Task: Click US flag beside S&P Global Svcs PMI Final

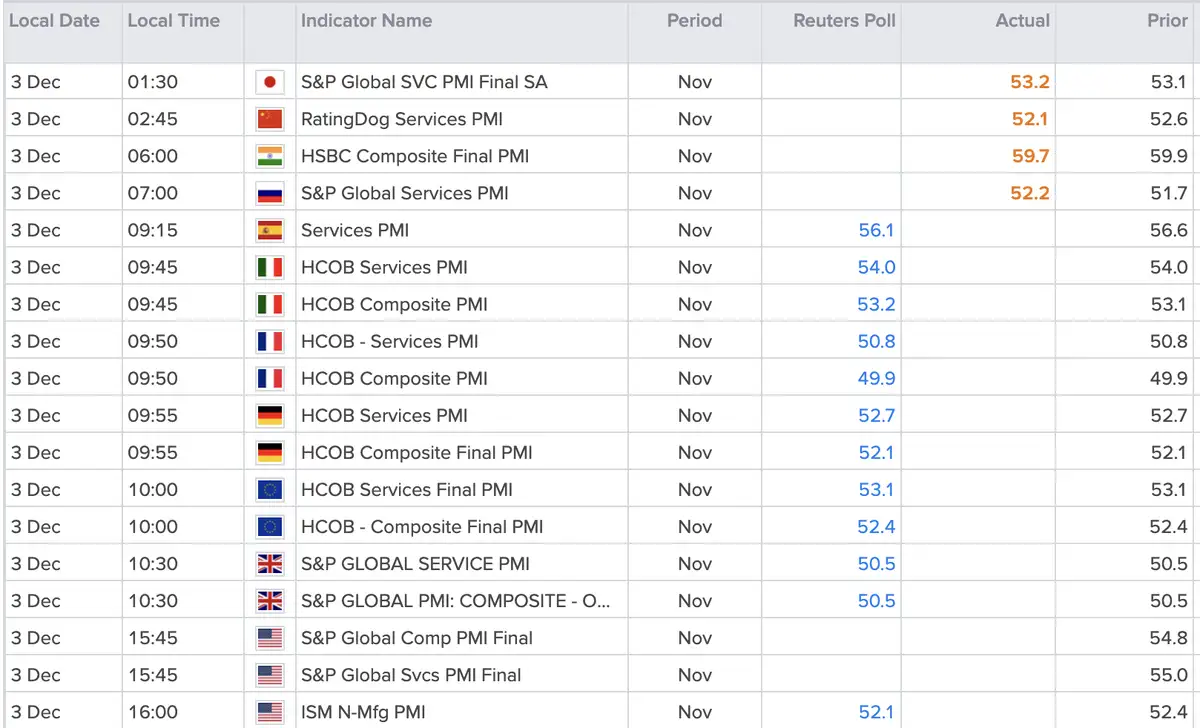Action: coord(270,674)
